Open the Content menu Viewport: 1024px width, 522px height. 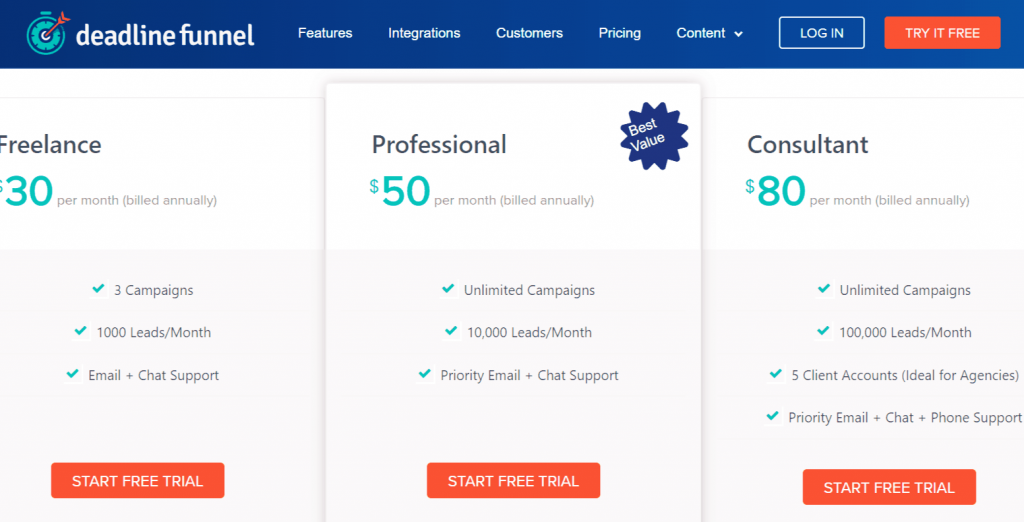[x=709, y=33]
